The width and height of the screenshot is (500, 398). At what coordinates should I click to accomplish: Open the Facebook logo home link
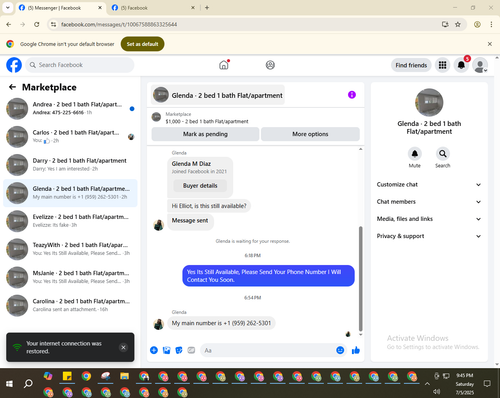click(14, 65)
